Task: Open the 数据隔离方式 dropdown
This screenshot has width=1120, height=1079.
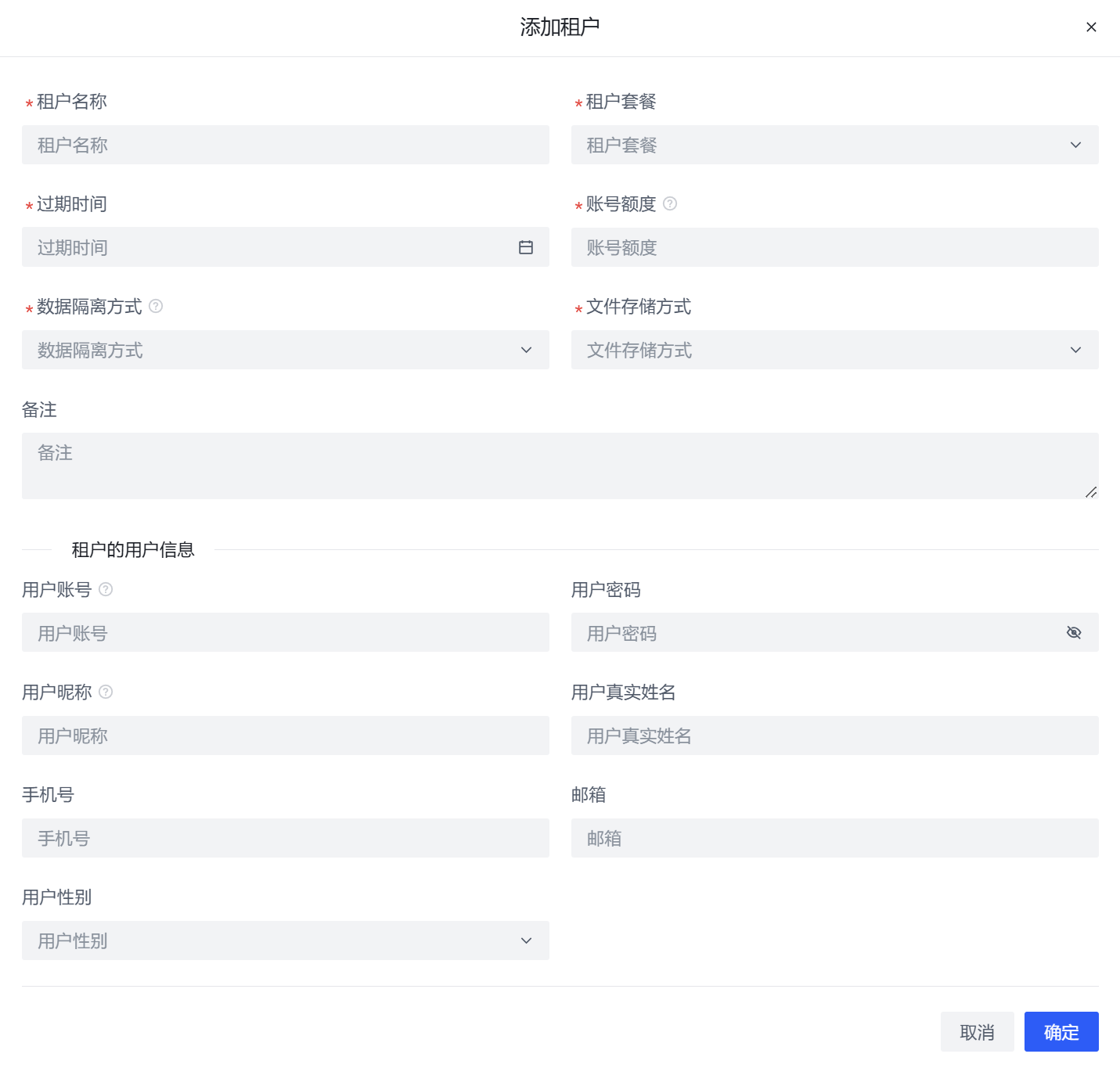Action: coord(286,350)
